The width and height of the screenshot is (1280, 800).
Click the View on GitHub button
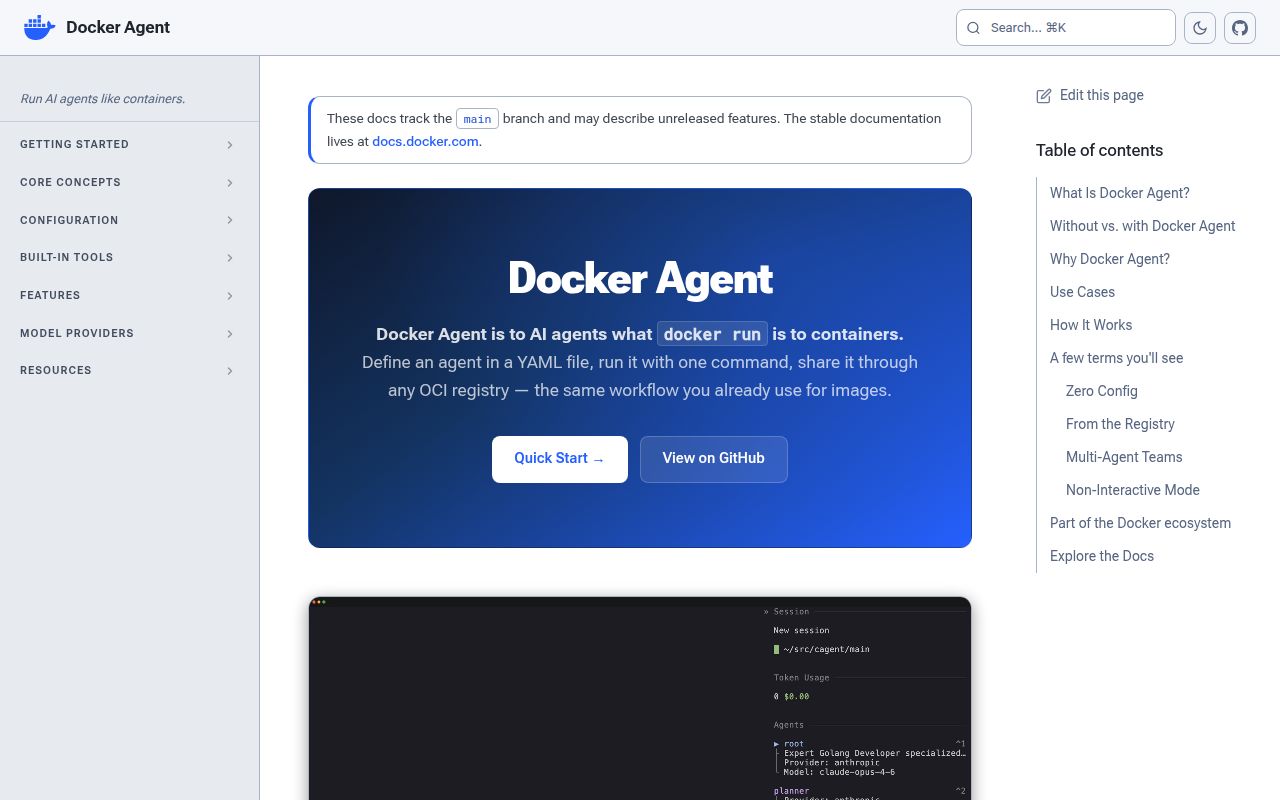click(714, 459)
